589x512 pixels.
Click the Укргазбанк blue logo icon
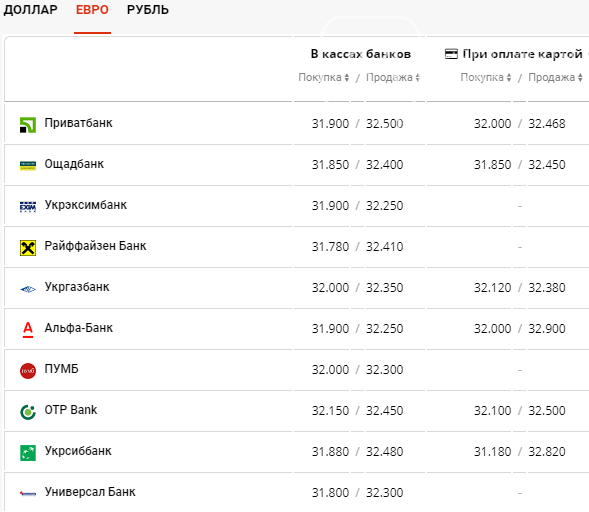[x=28, y=289]
